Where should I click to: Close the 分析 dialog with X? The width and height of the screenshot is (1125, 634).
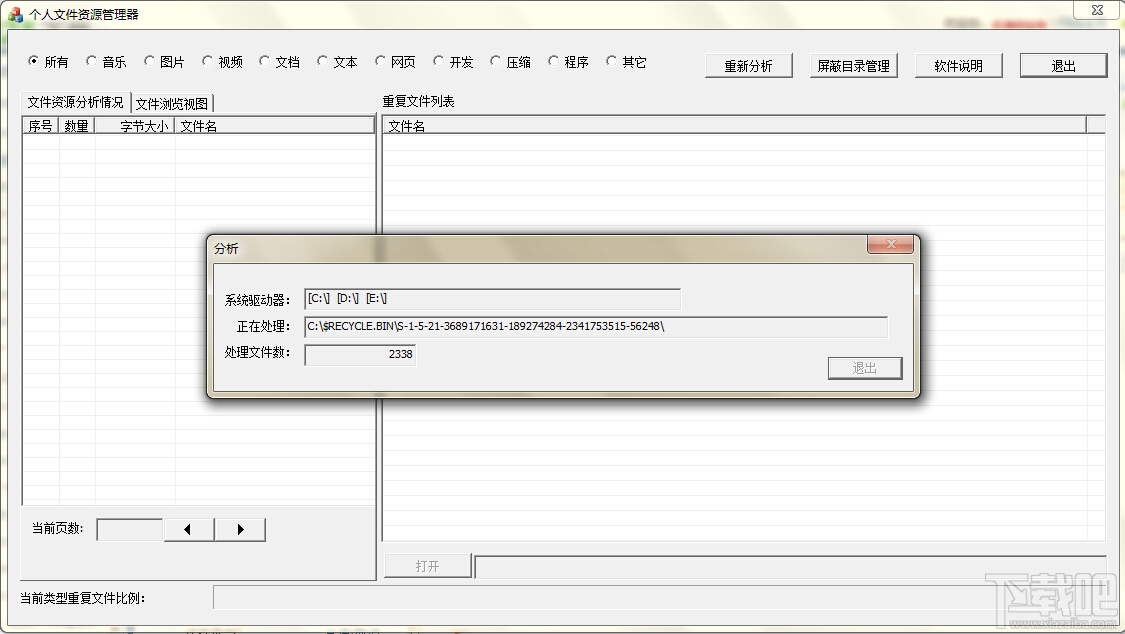[x=890, y=245]
